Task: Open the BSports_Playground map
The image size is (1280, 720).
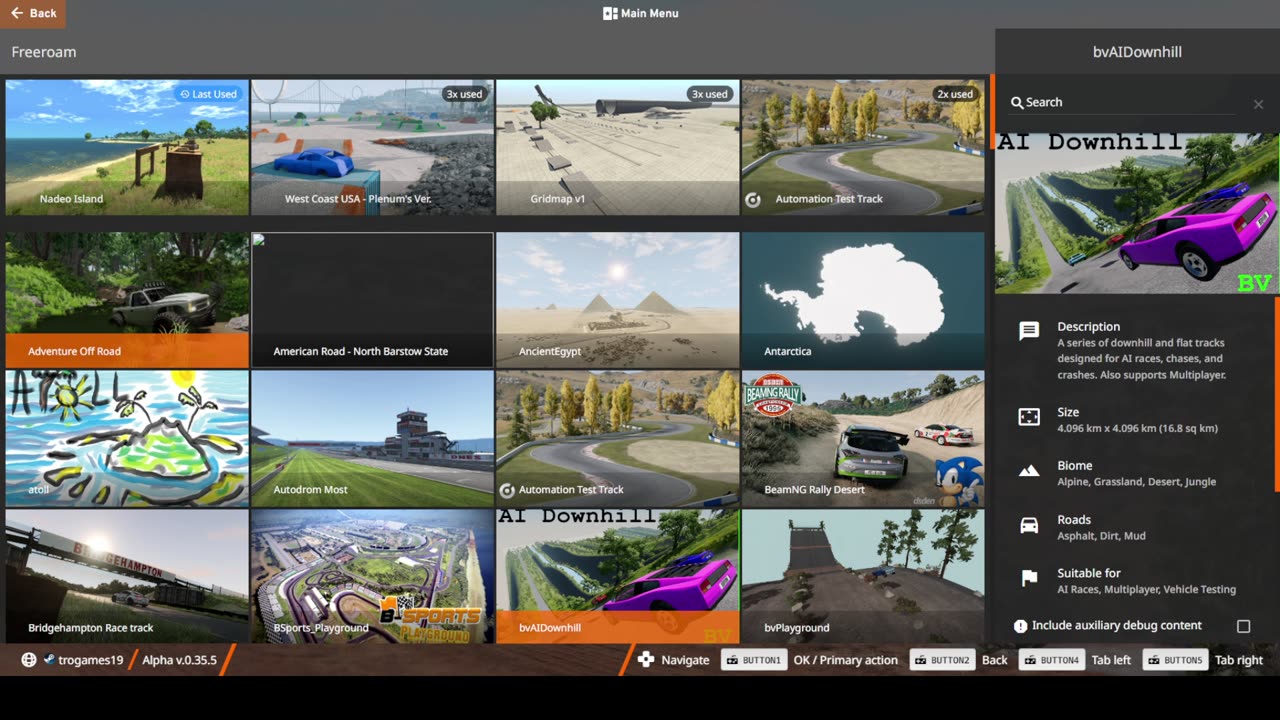Action: 372,576
